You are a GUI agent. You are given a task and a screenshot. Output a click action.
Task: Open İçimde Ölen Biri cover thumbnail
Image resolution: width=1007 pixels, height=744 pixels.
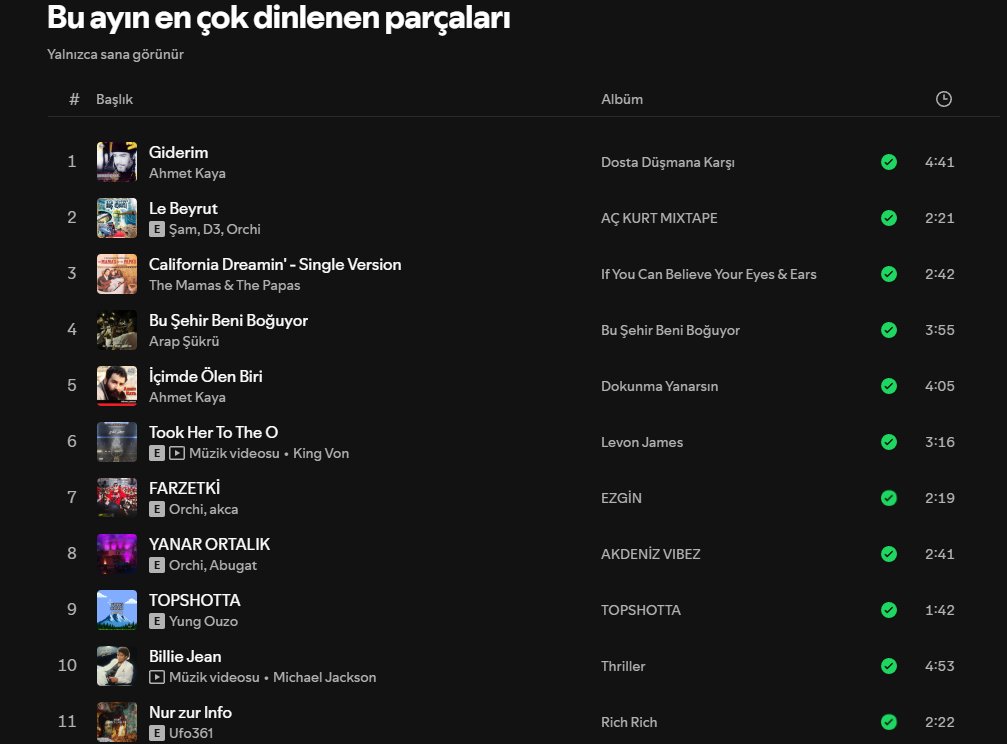117,385
